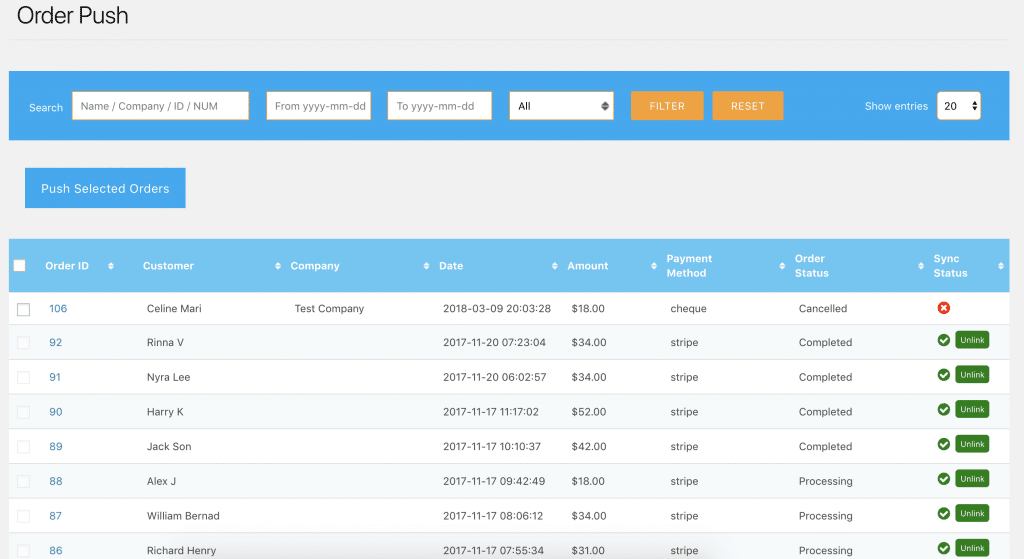Click the cheque payment method cell
Screen dimensions: 1024x559
688,308
